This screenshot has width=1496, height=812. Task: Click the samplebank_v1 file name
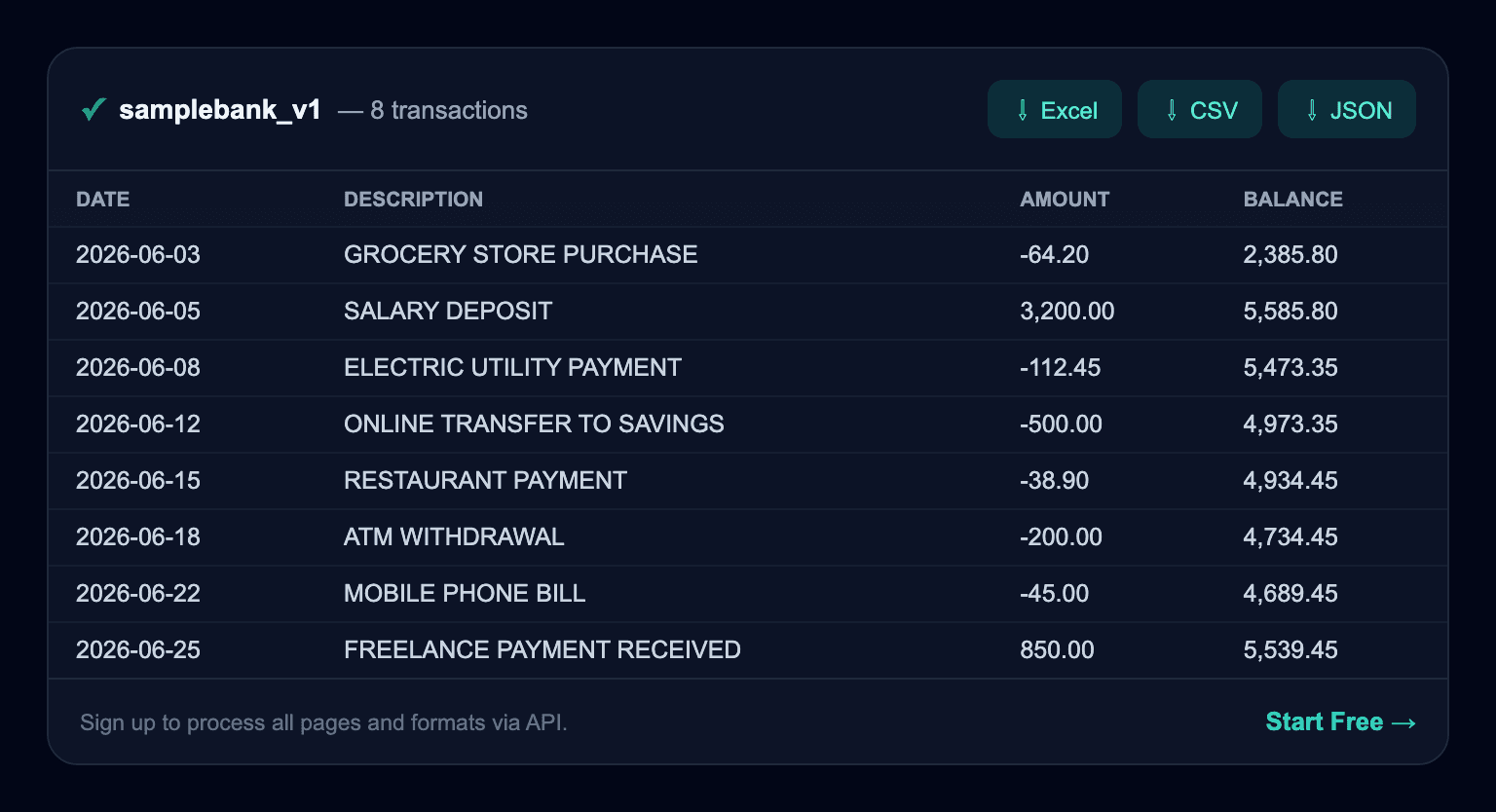(220, 110)
